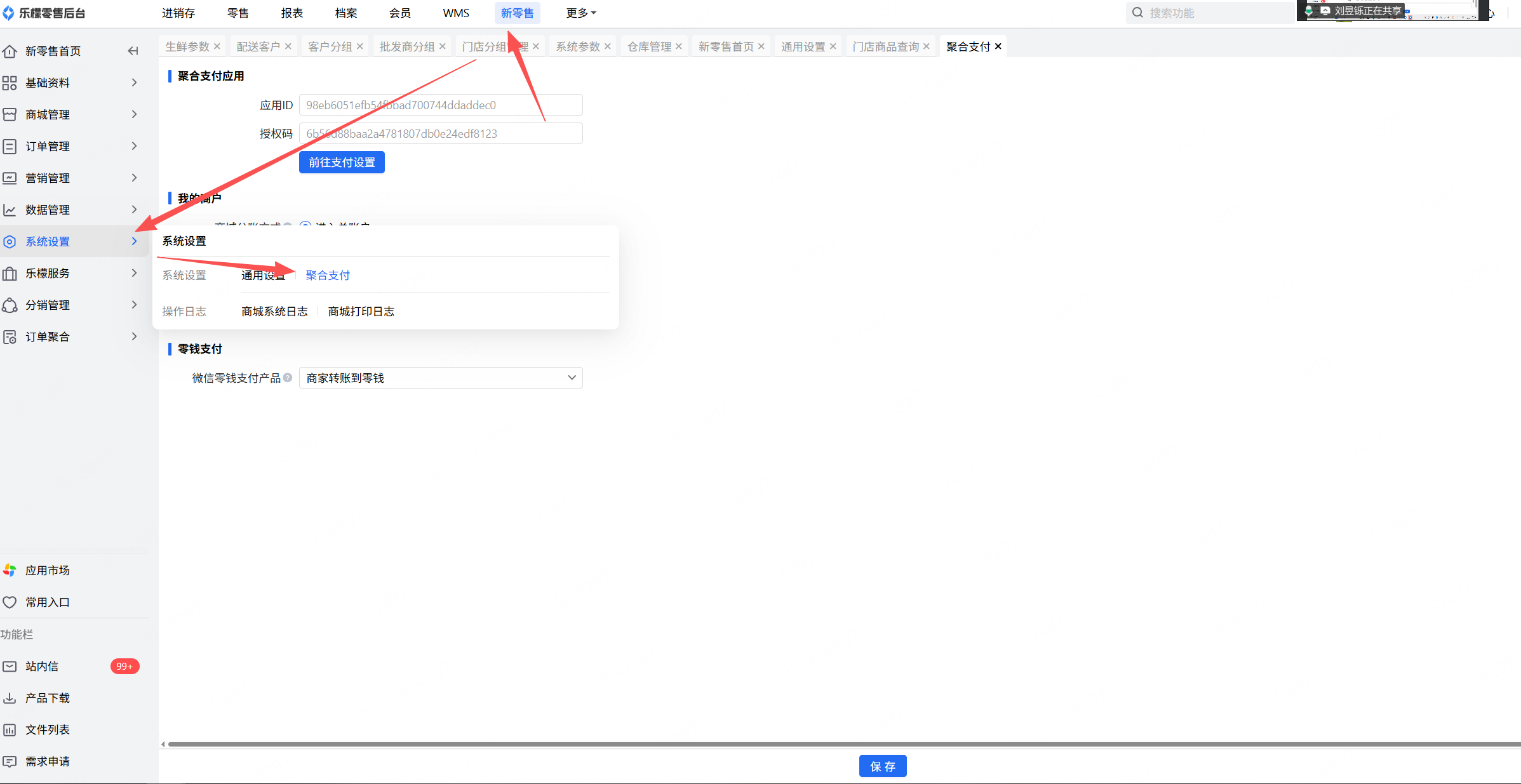1521x784 pixels.
Task: Expand the 更多 top menu
Action: [580, 13]
